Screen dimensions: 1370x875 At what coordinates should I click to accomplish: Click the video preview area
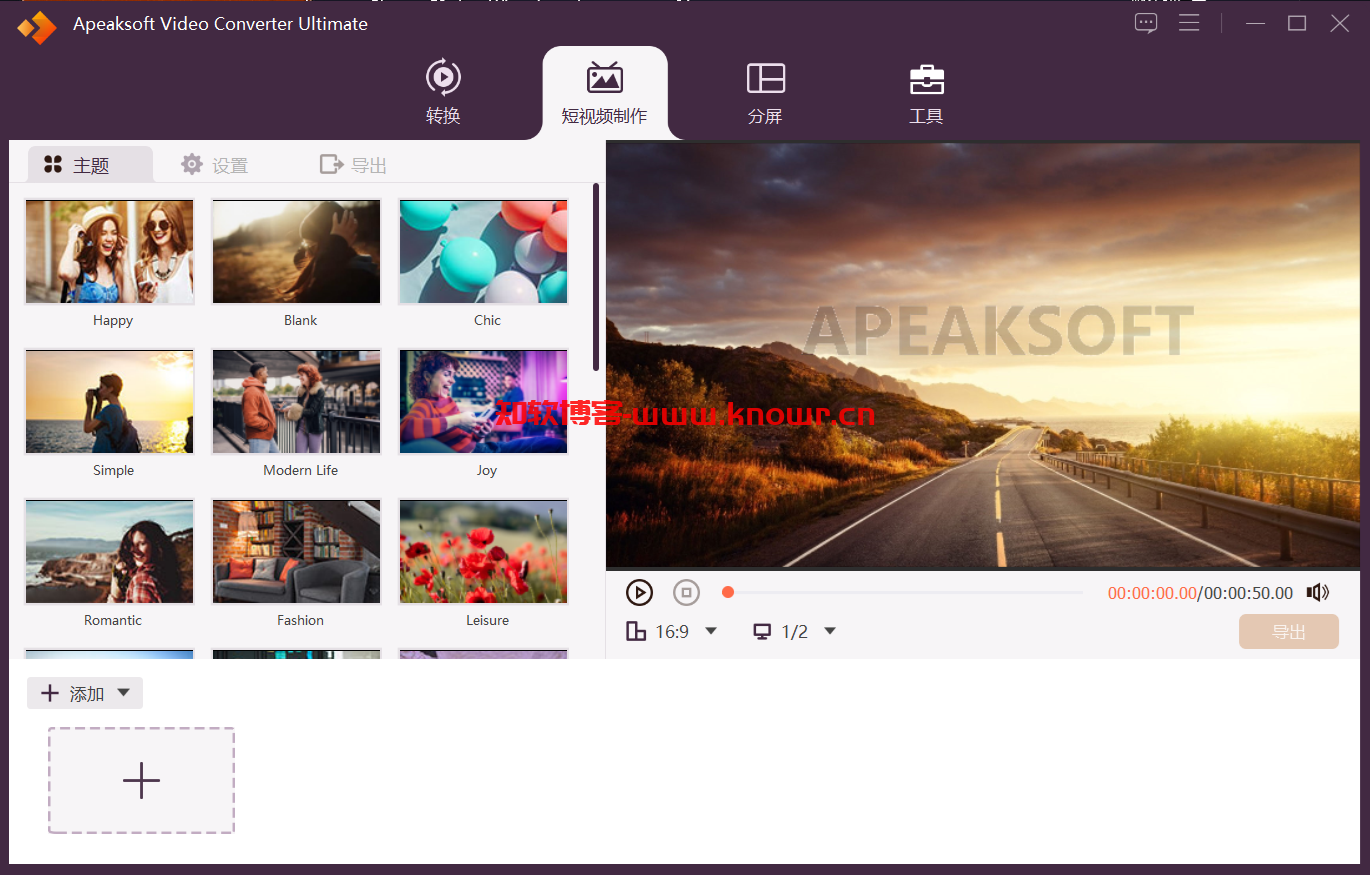(x=983, y=356)
